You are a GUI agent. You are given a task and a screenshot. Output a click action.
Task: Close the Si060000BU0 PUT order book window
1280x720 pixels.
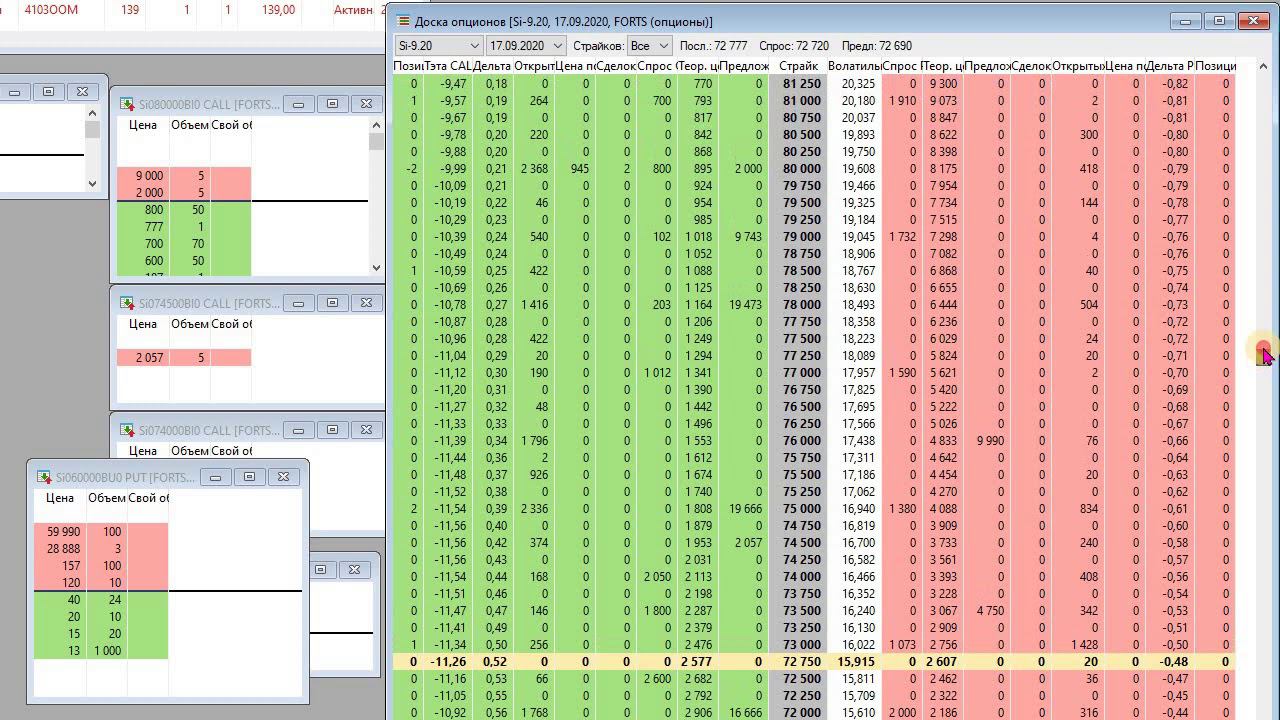(283, 477)
